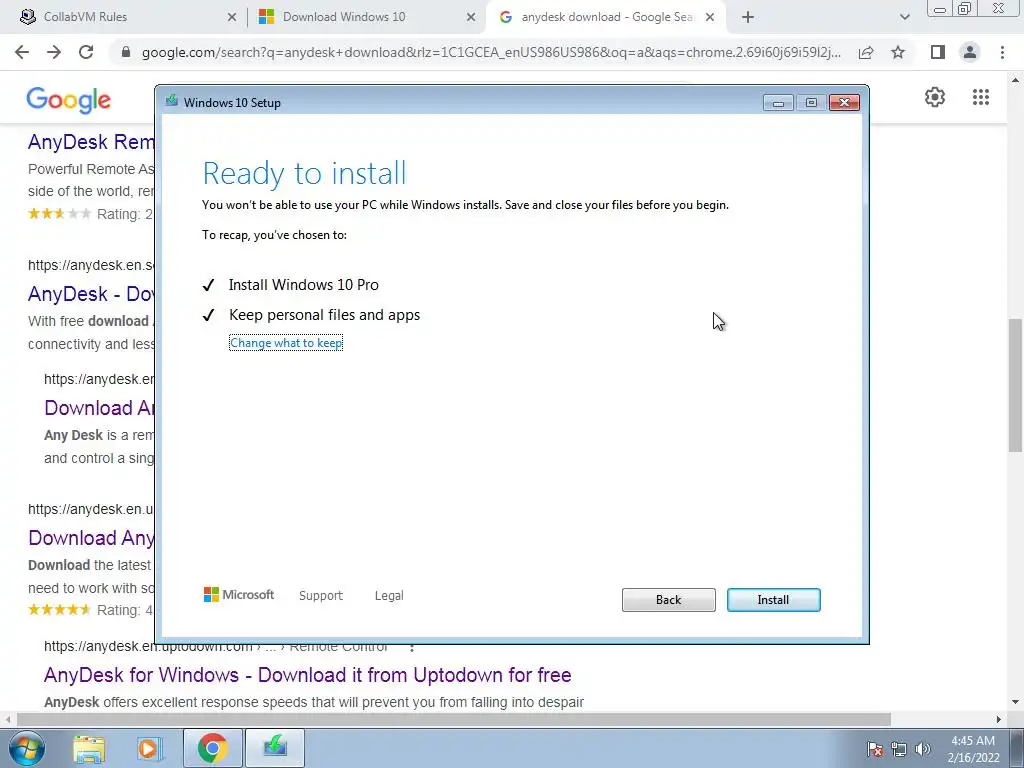Click the scroll down arrow in Chrome

point(1015,703)
